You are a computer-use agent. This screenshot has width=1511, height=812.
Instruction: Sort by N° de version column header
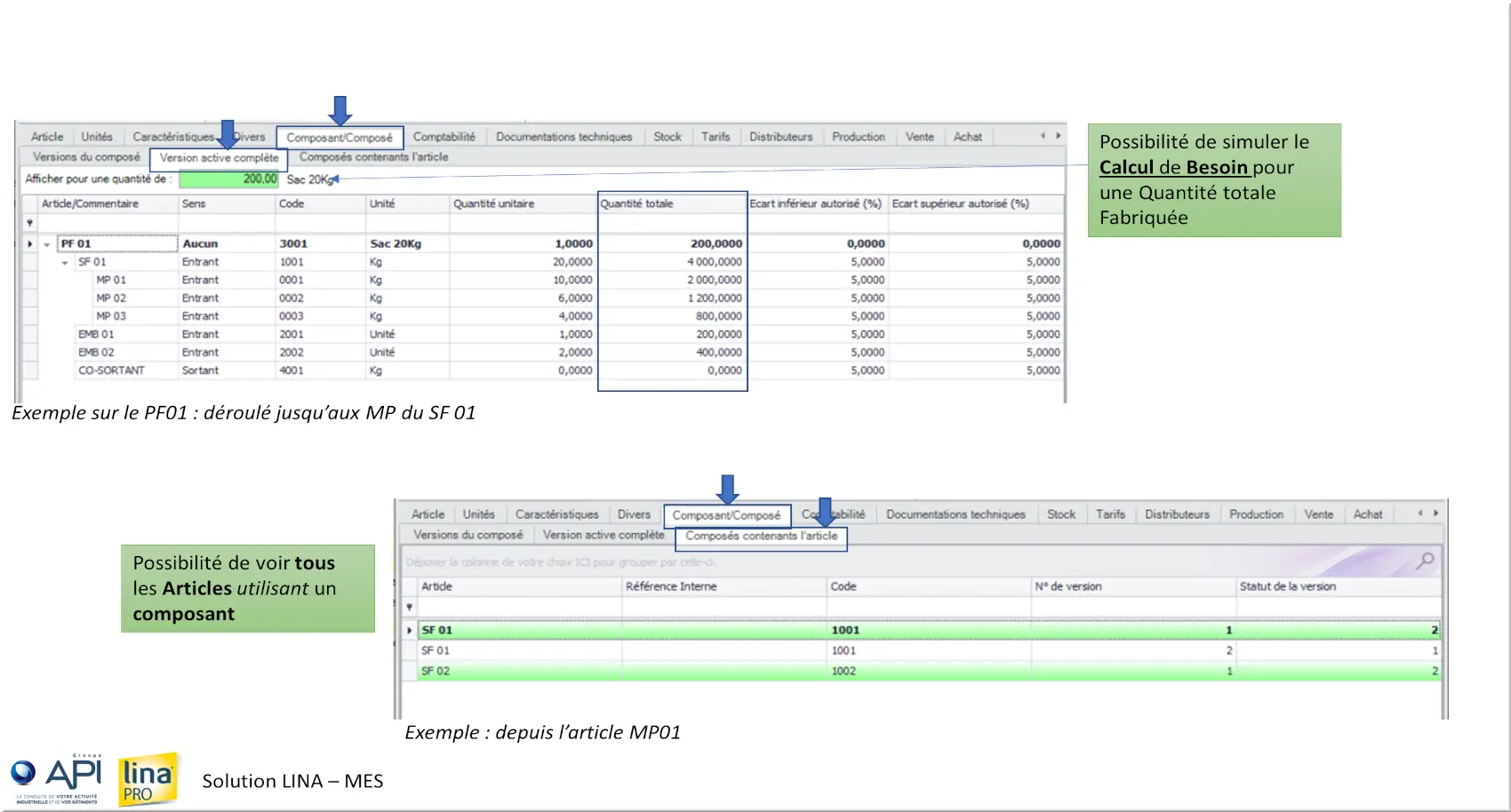click(1133, 586)
